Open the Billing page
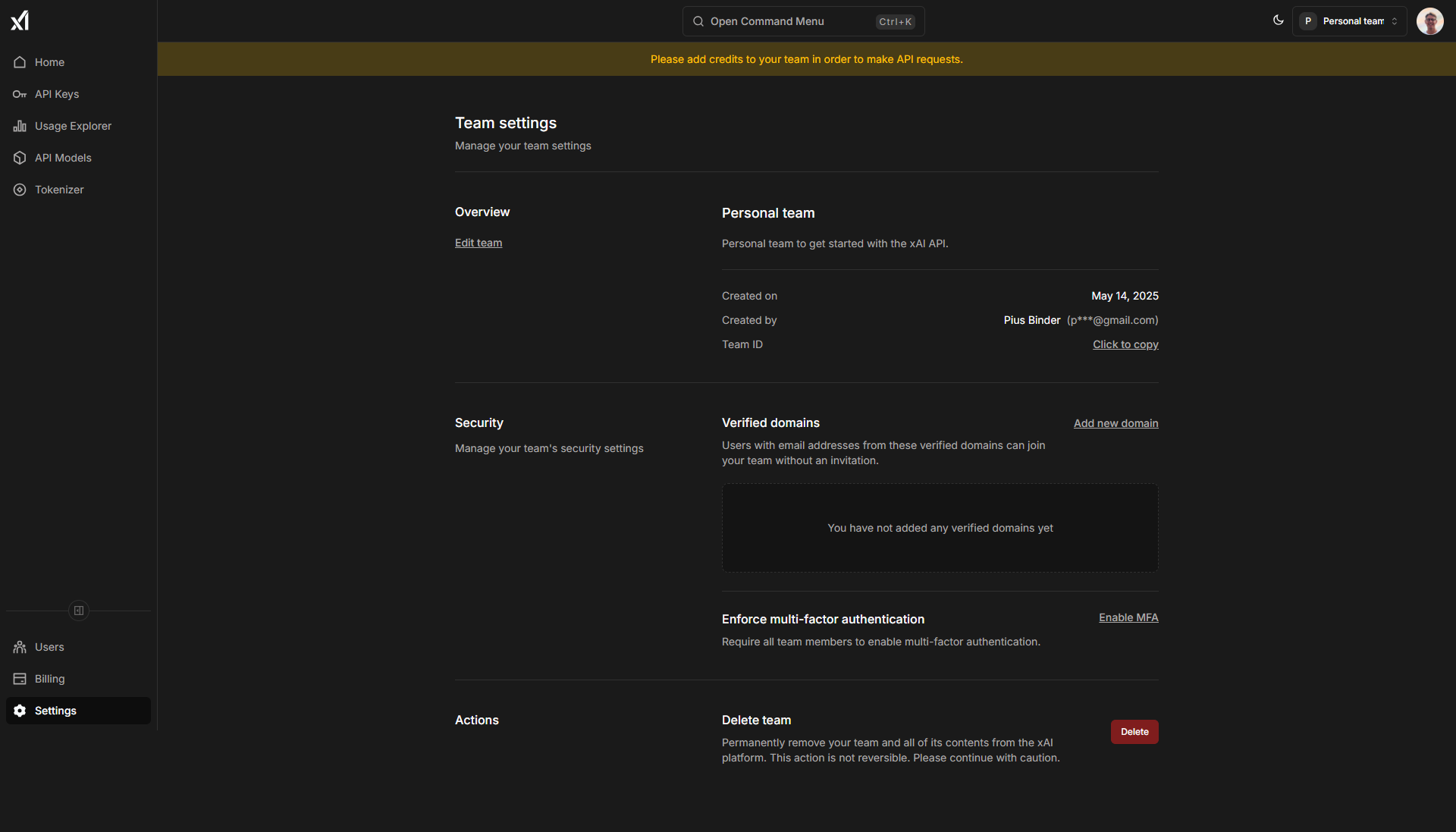 pos(49,679)
